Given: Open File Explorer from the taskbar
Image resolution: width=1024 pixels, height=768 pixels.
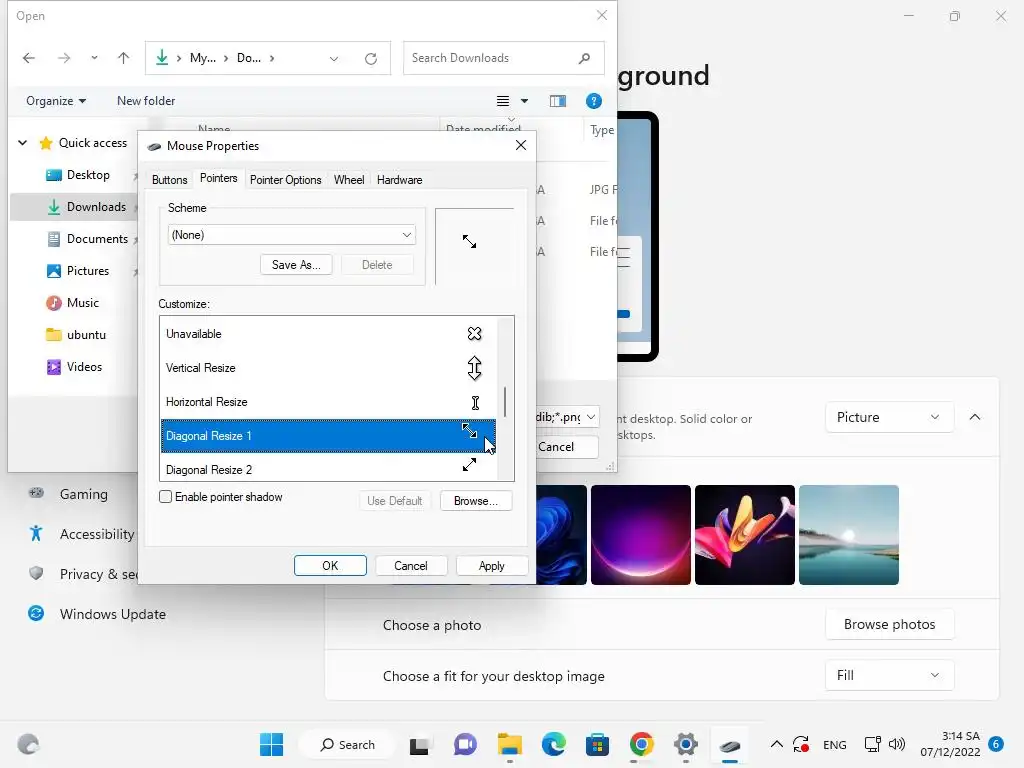Looking at the screenshot, I should pyautogui.click(x=509, y=744).
